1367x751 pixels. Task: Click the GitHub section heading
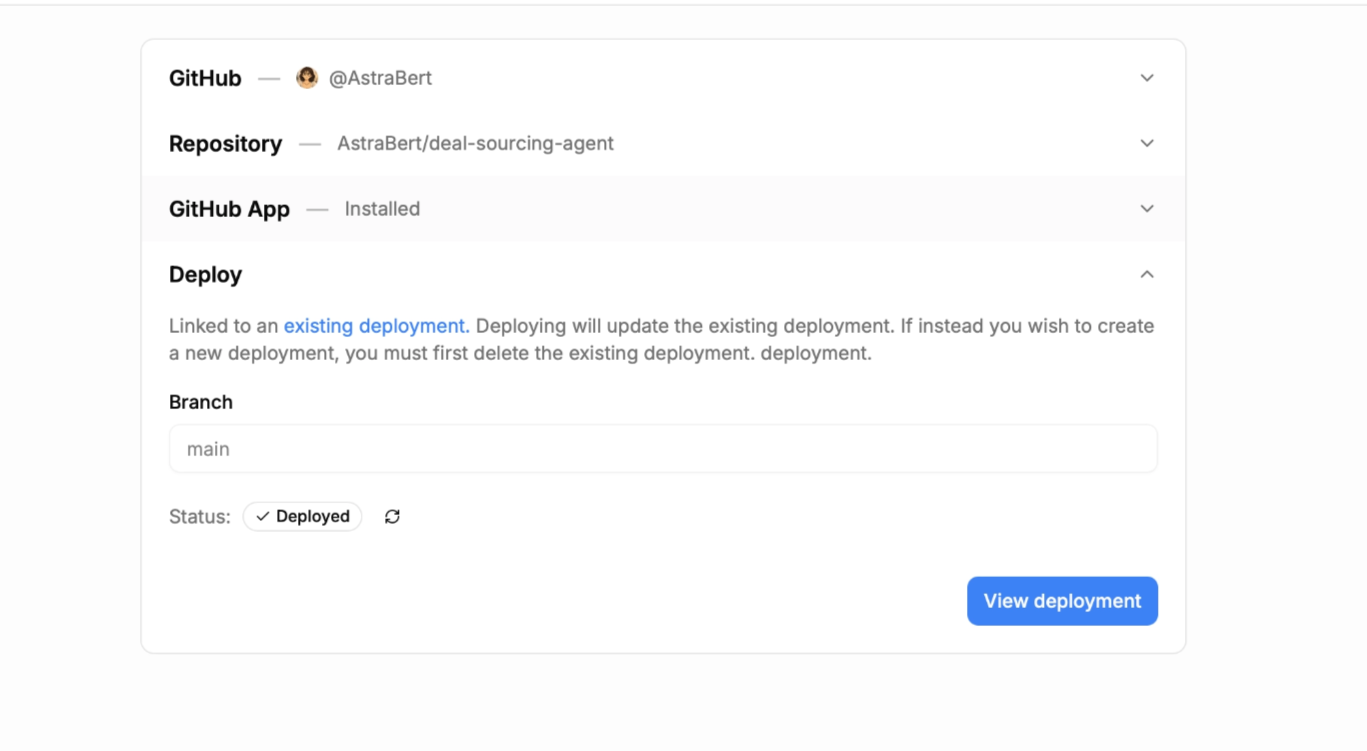[205, 78]
